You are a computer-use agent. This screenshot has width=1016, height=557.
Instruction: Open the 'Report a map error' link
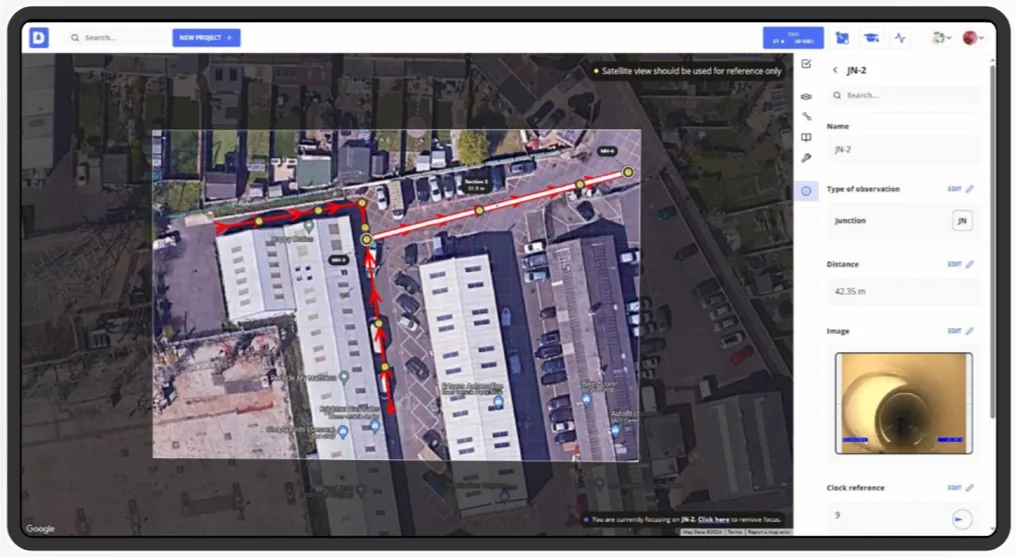point(769,532)
